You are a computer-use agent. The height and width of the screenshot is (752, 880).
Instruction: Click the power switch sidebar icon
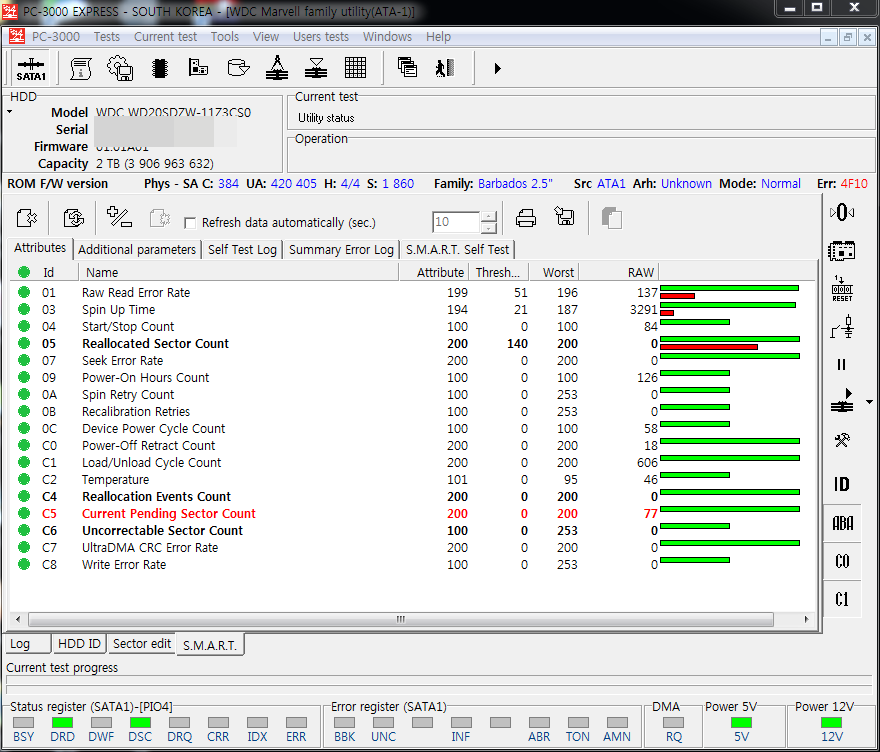pyautogui.click(x=842, y=327)
